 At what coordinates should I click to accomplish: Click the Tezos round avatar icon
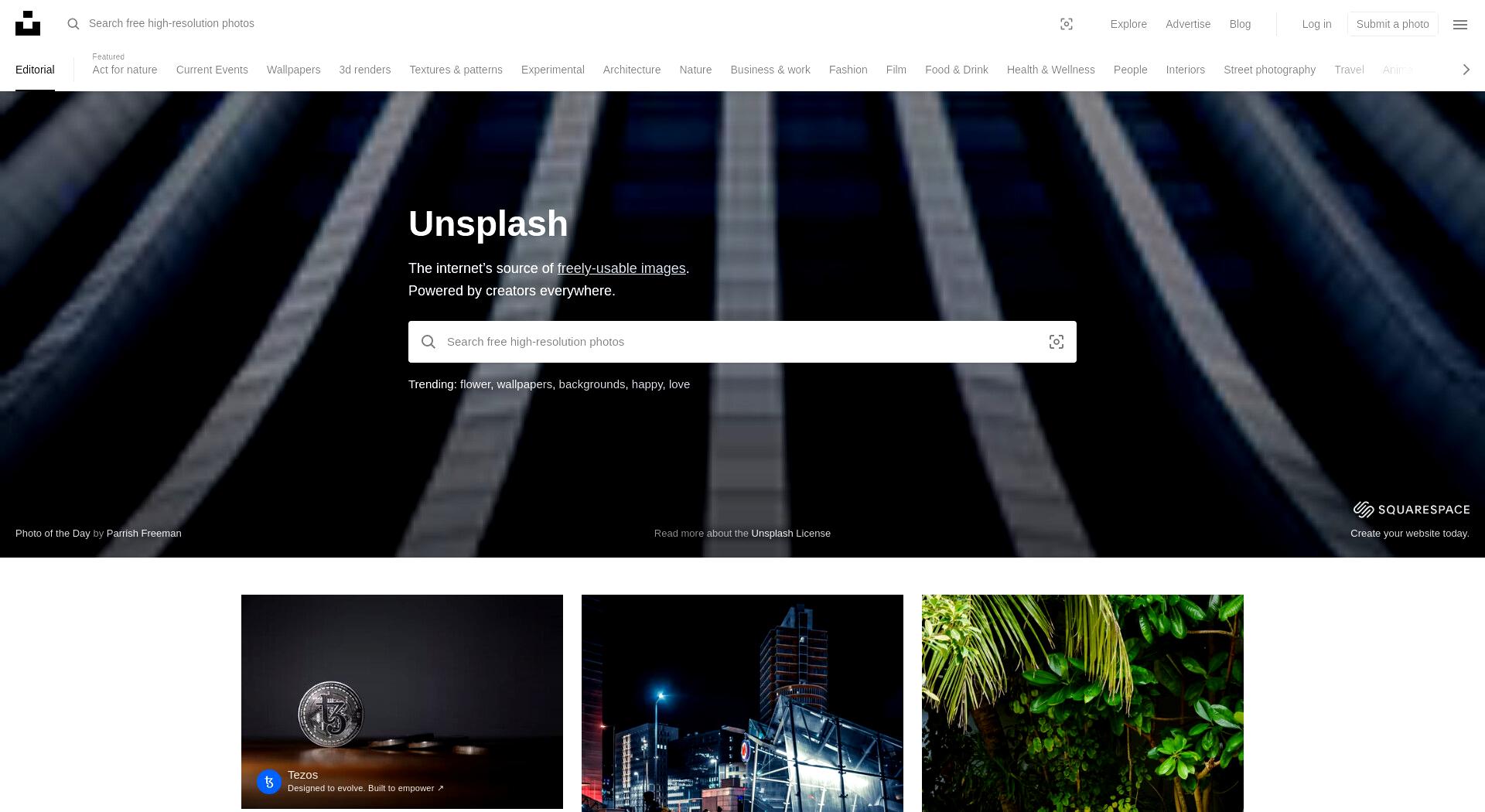(269, 782)
